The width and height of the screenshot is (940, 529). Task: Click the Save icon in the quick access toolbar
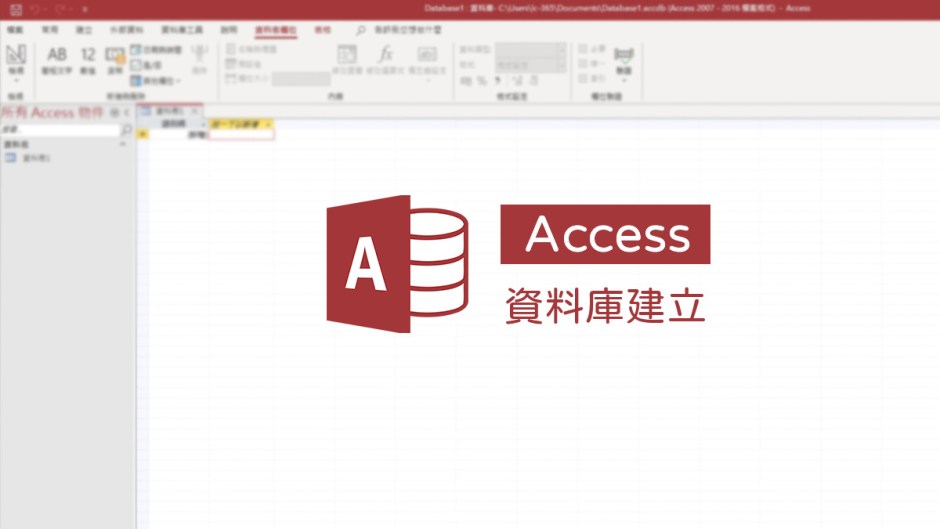(x=14, y=8)
